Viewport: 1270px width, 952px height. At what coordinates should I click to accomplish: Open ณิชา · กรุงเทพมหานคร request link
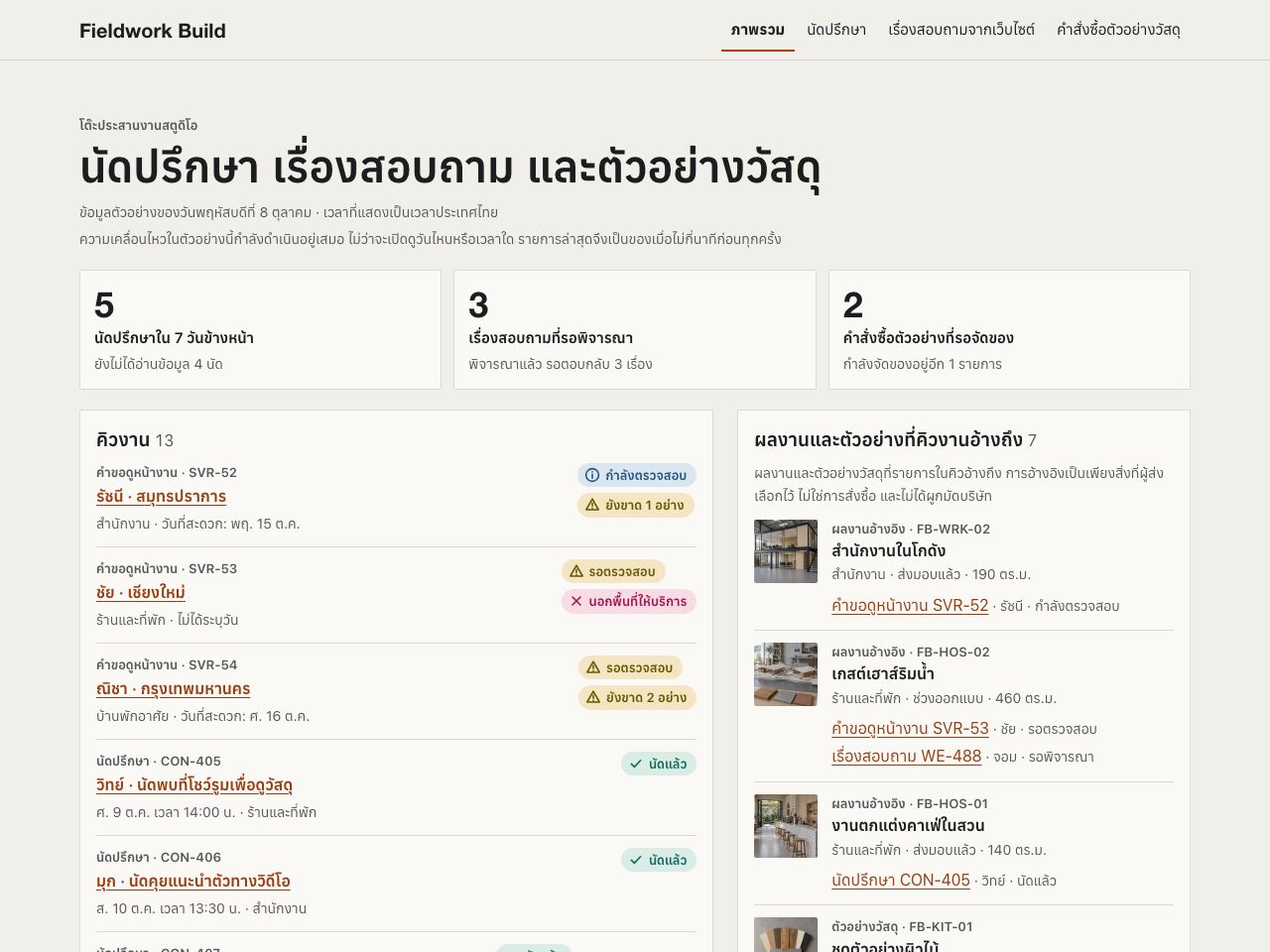pyautogui.click(x=173, y=689)
